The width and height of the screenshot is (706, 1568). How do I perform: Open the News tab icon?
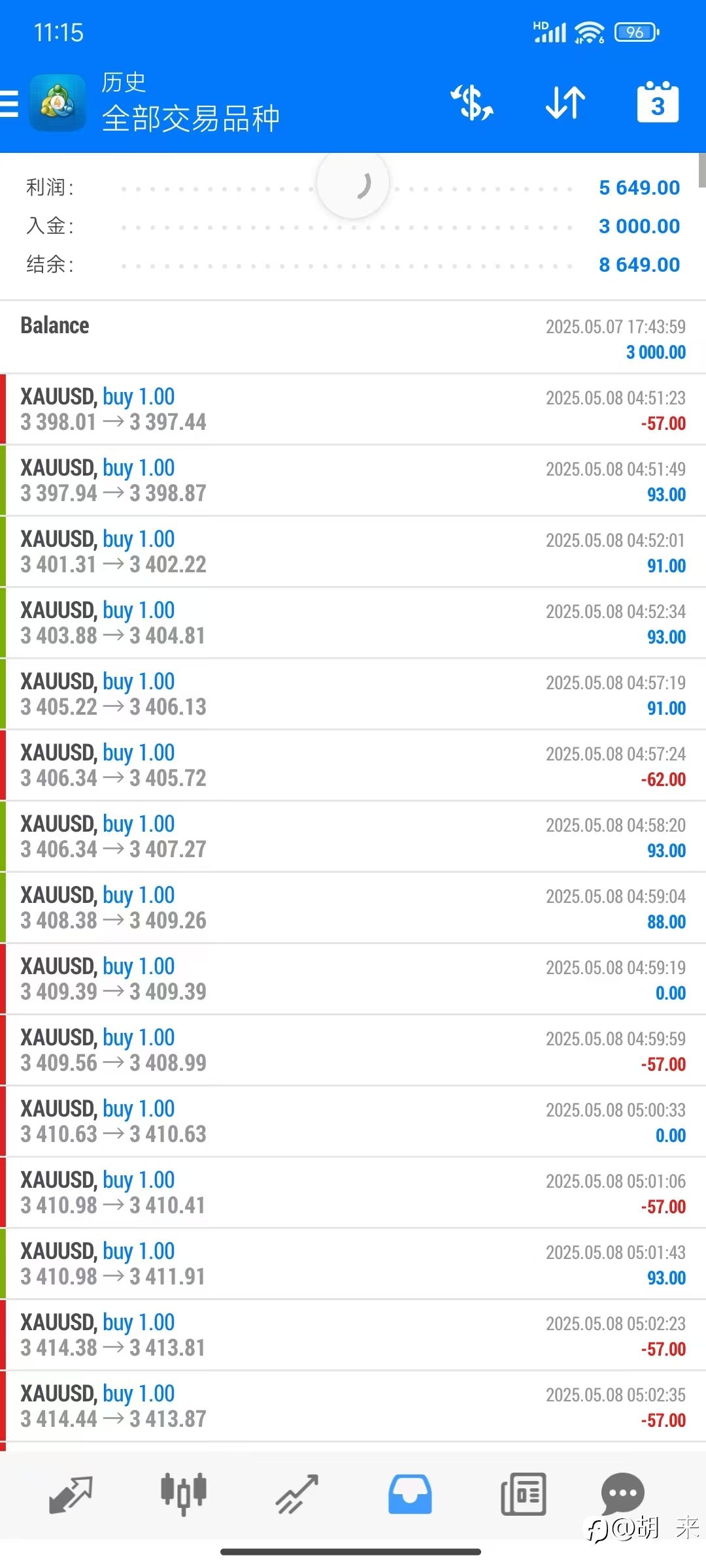pyautogui.click(x=523, y=1495)
